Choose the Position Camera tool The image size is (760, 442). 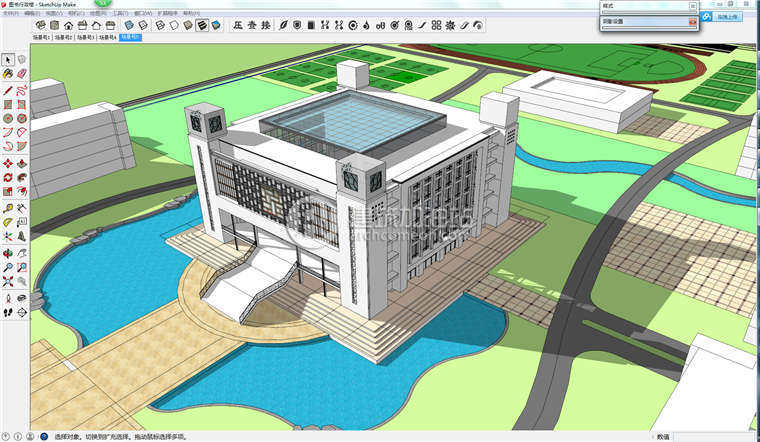8,298
